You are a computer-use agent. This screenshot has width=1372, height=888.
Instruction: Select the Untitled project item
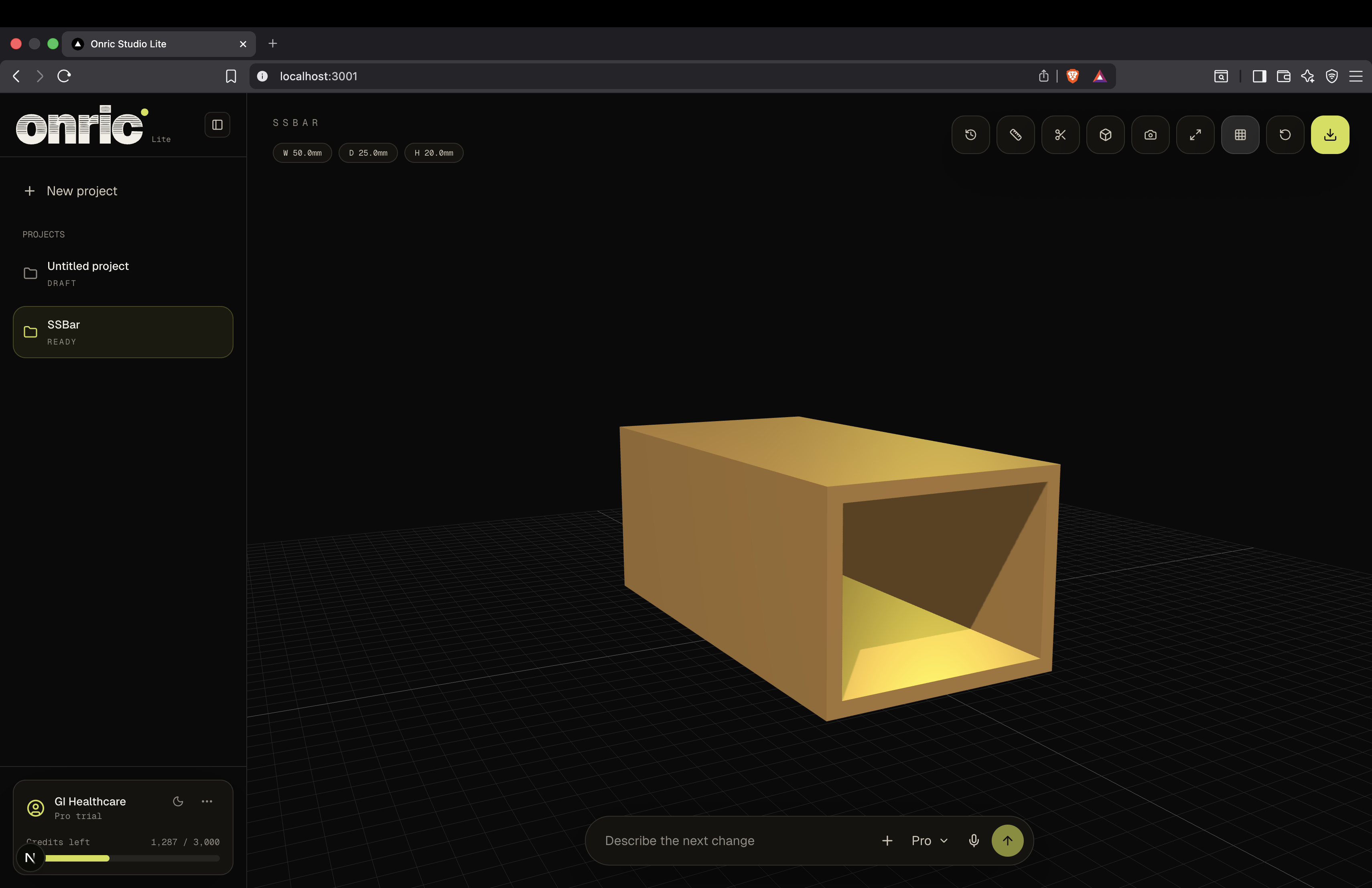pyautogui.click(x=123, y=274)
